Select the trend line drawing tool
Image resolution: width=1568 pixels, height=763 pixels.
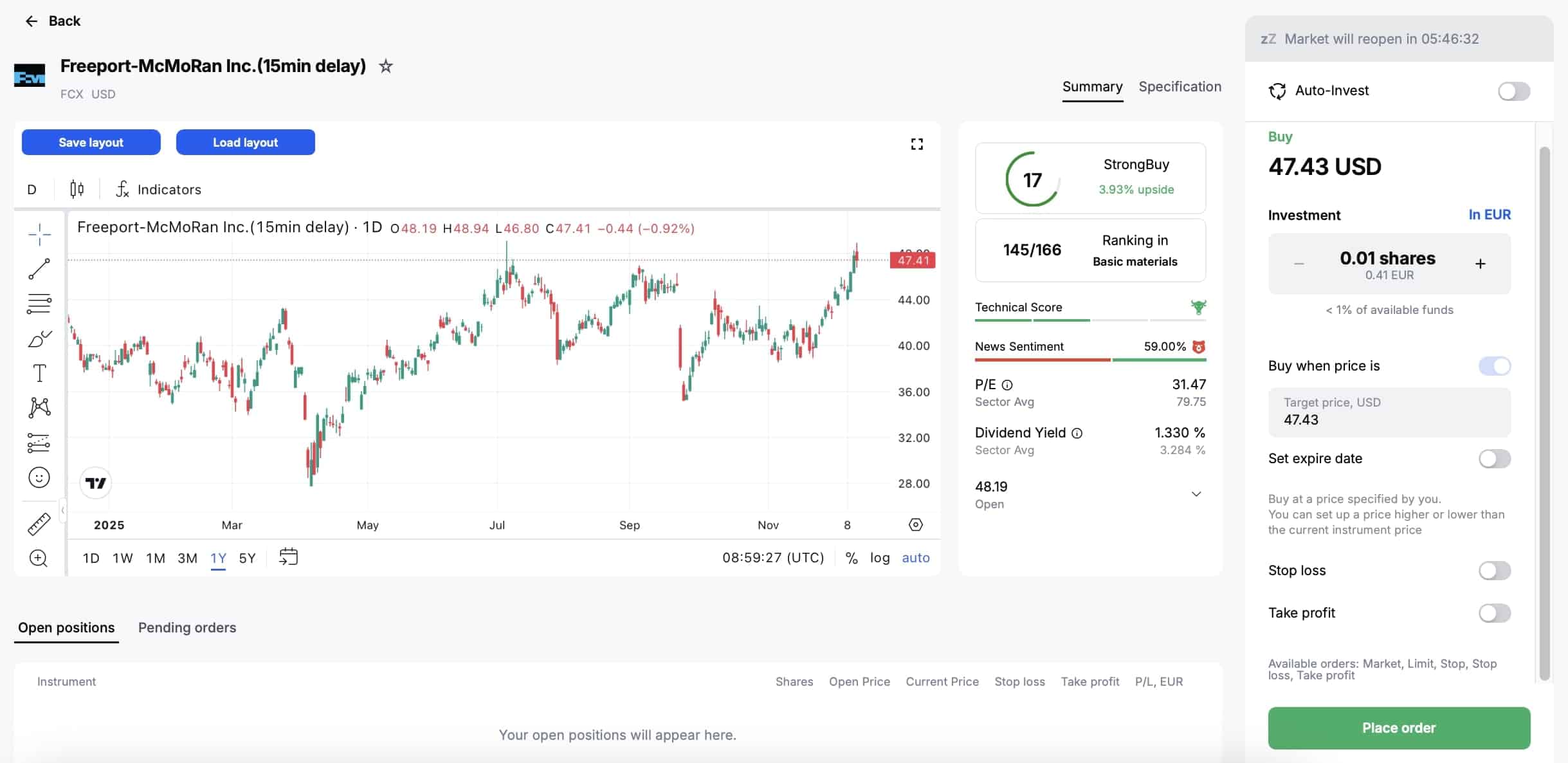[x=39, y=269]
